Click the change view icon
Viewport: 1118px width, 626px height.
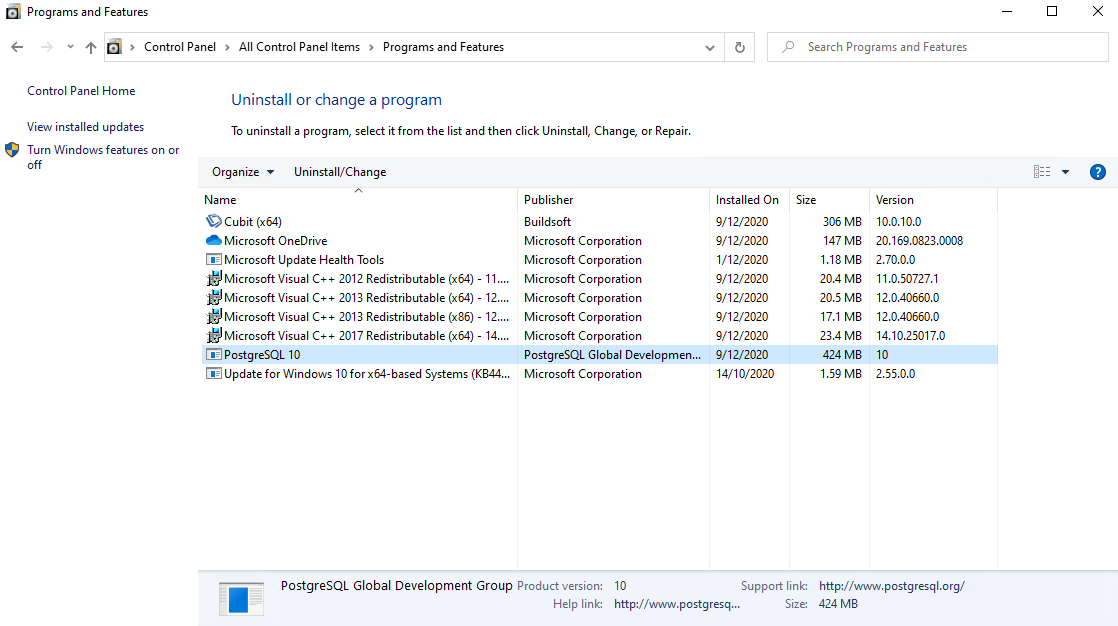click(1042, 172)
